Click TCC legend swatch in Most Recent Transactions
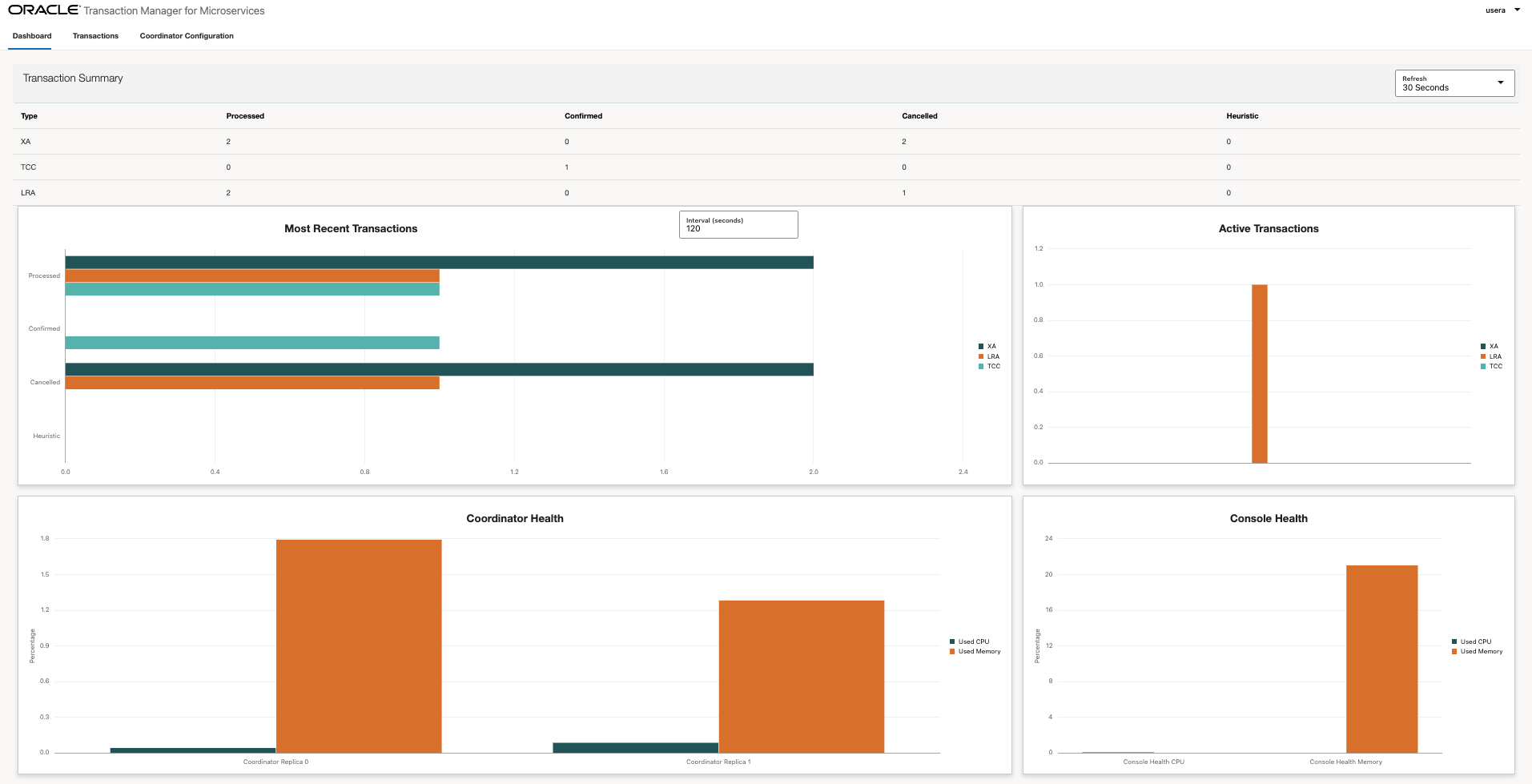The image size is (1532, 784). (981, 366)
